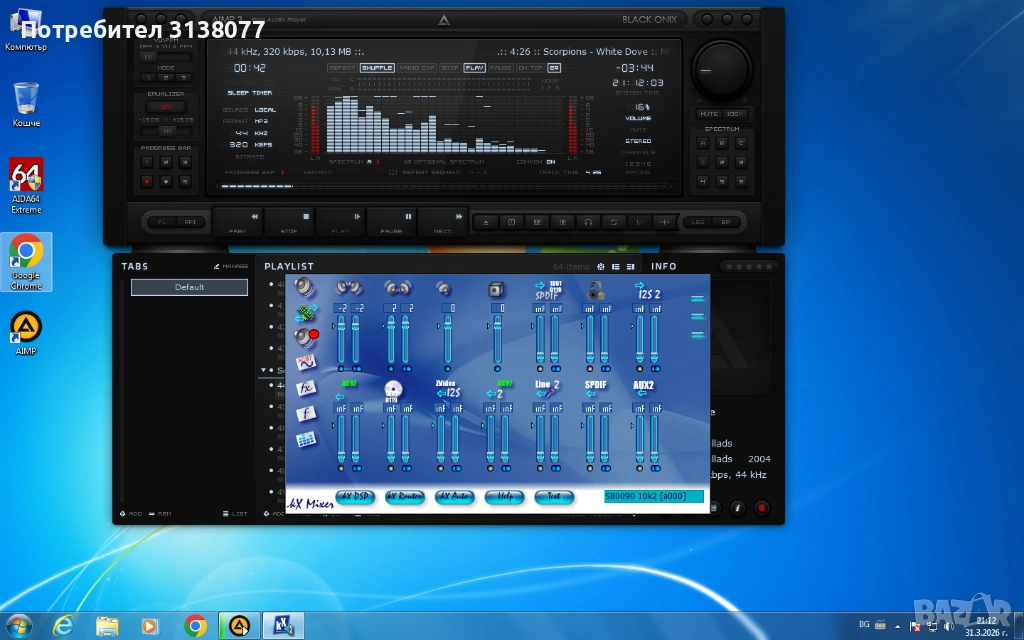
Task: Select the Default playlist tab
Action: (x=189, y=287)
